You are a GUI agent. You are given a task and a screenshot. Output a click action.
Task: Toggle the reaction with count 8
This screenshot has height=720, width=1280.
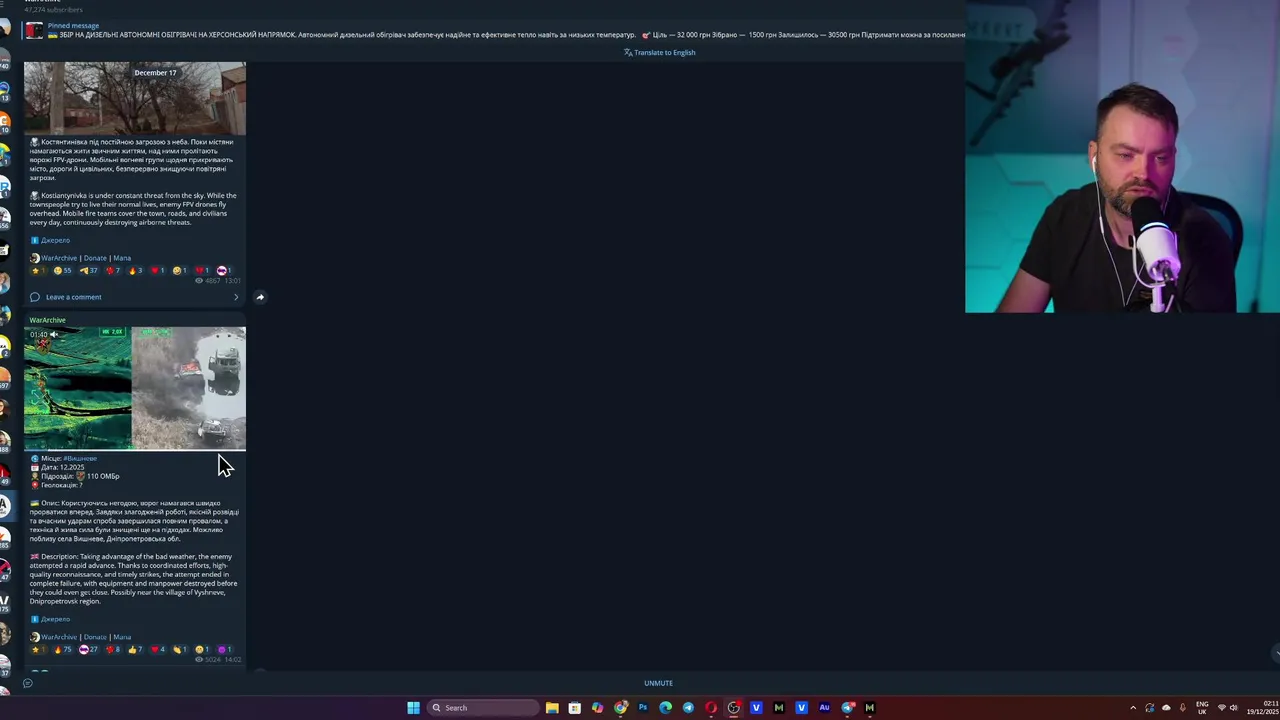[113, 650]
